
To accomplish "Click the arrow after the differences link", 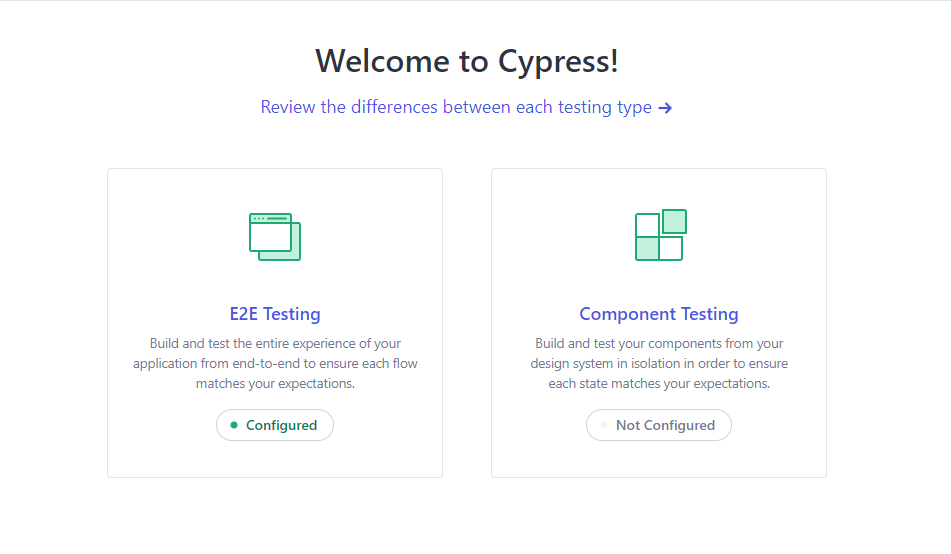I will [x=665, y=108].
